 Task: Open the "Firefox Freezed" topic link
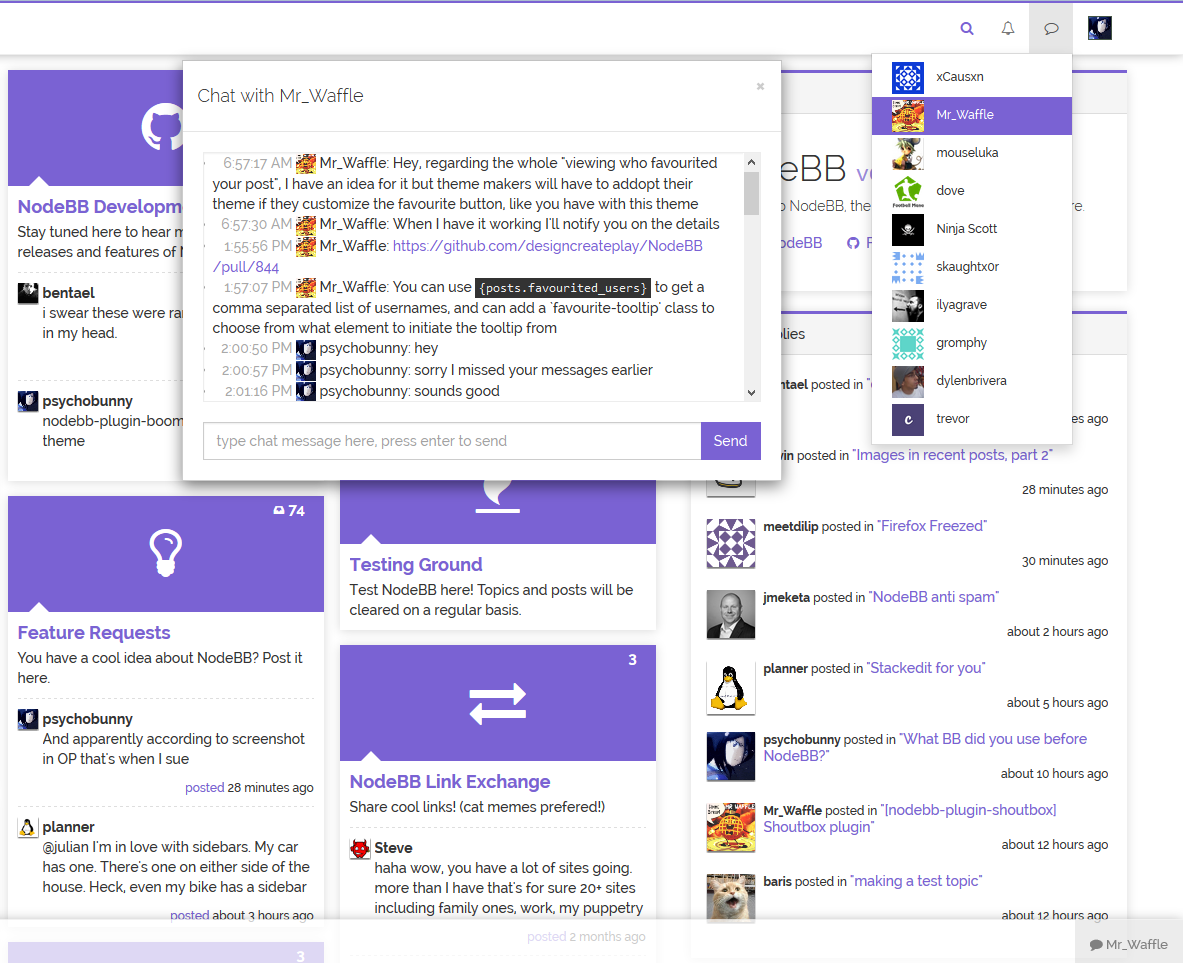(932, 526)
